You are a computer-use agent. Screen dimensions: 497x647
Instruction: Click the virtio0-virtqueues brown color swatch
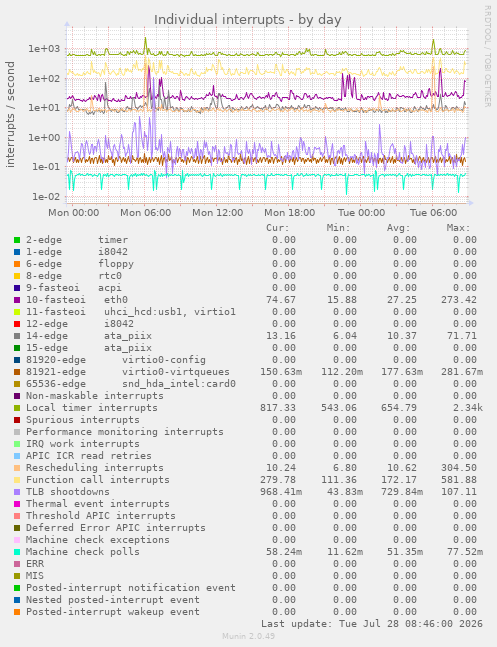17,372
